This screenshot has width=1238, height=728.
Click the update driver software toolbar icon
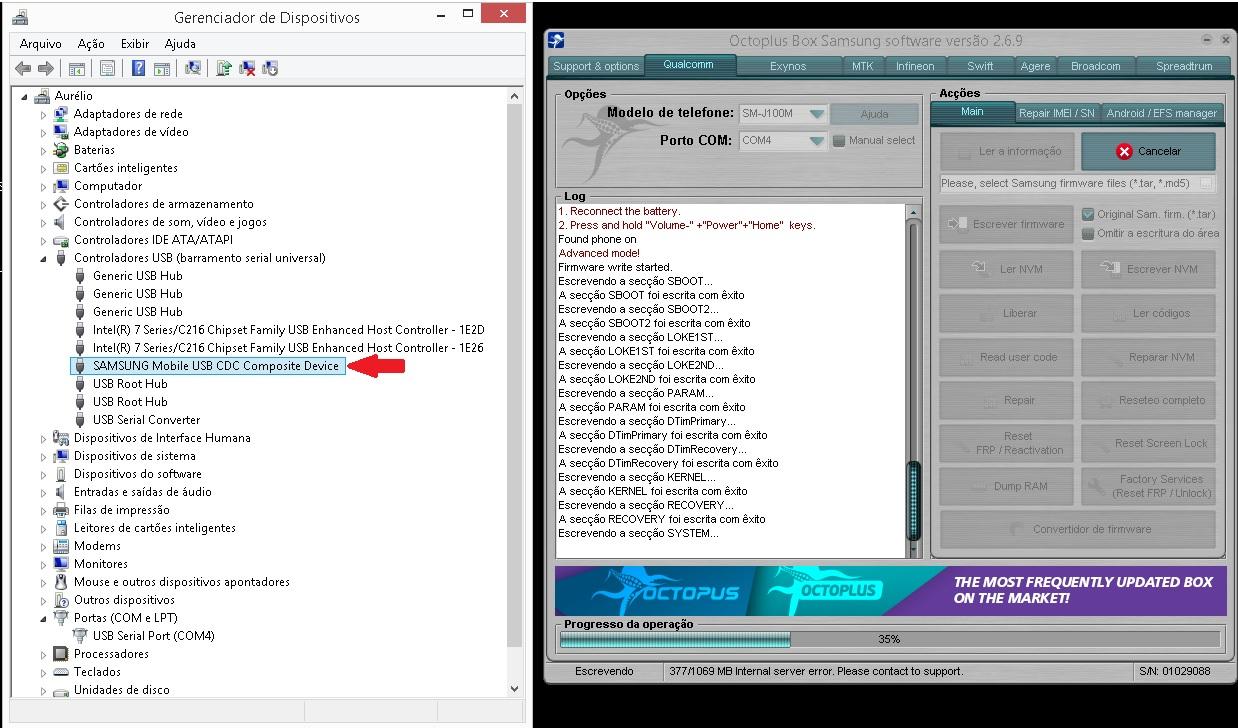[224, 68]
